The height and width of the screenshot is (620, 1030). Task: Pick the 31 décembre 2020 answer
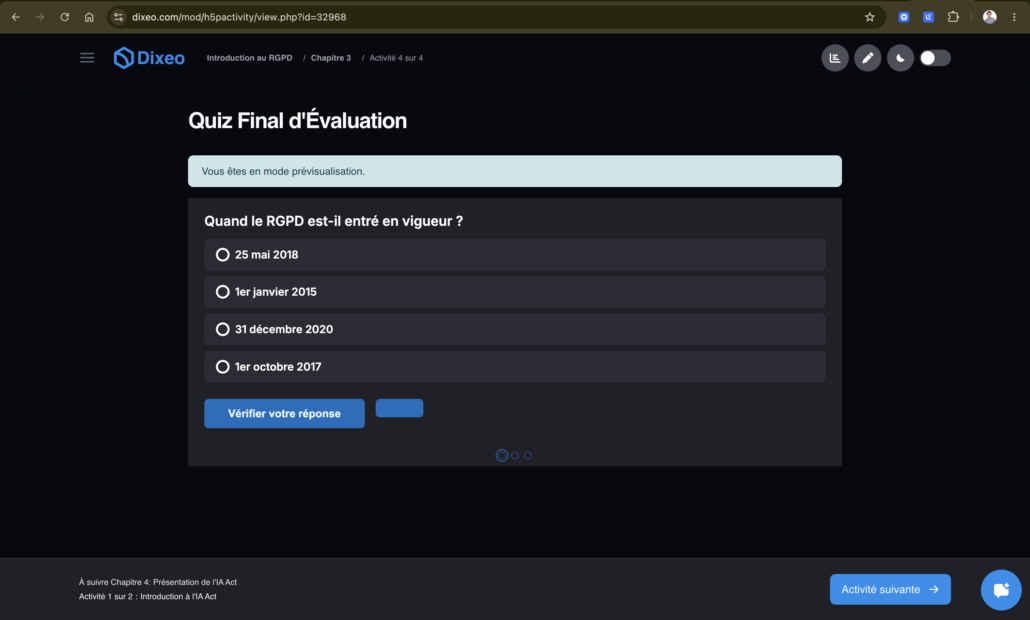click(x=515, y=329)
